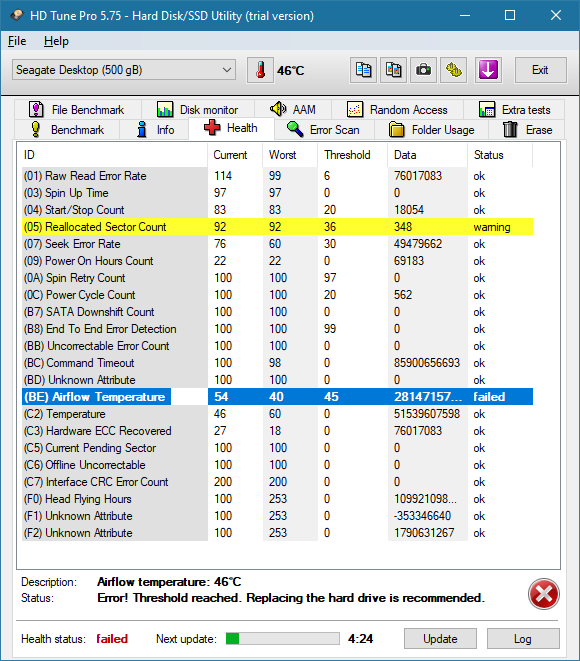Select the Start/Stop Count row
This screenshot has width=580, height=661.
277,210
